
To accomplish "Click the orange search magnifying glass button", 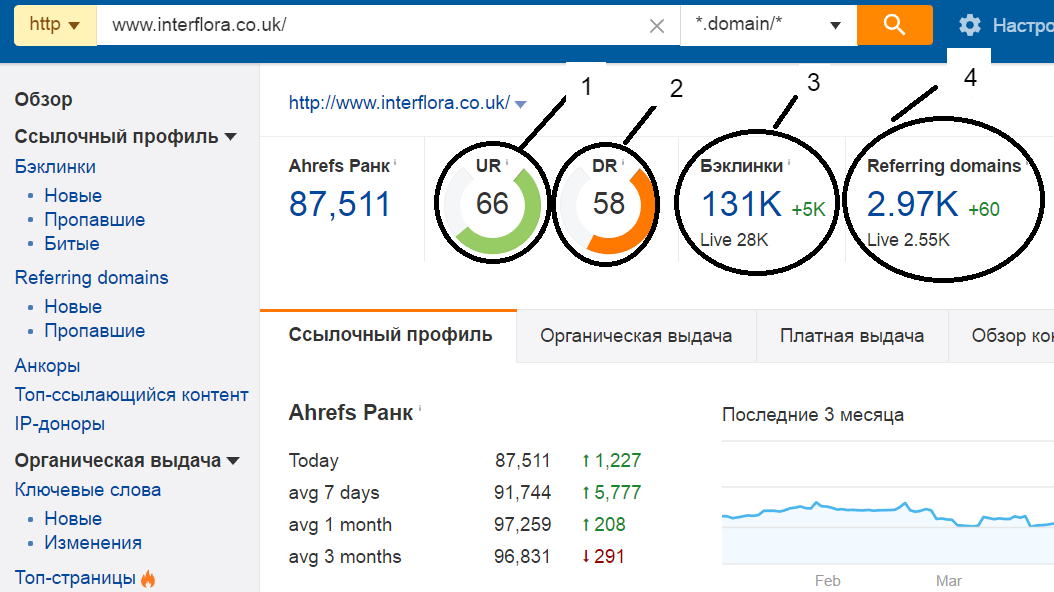I will click(893, 25).
